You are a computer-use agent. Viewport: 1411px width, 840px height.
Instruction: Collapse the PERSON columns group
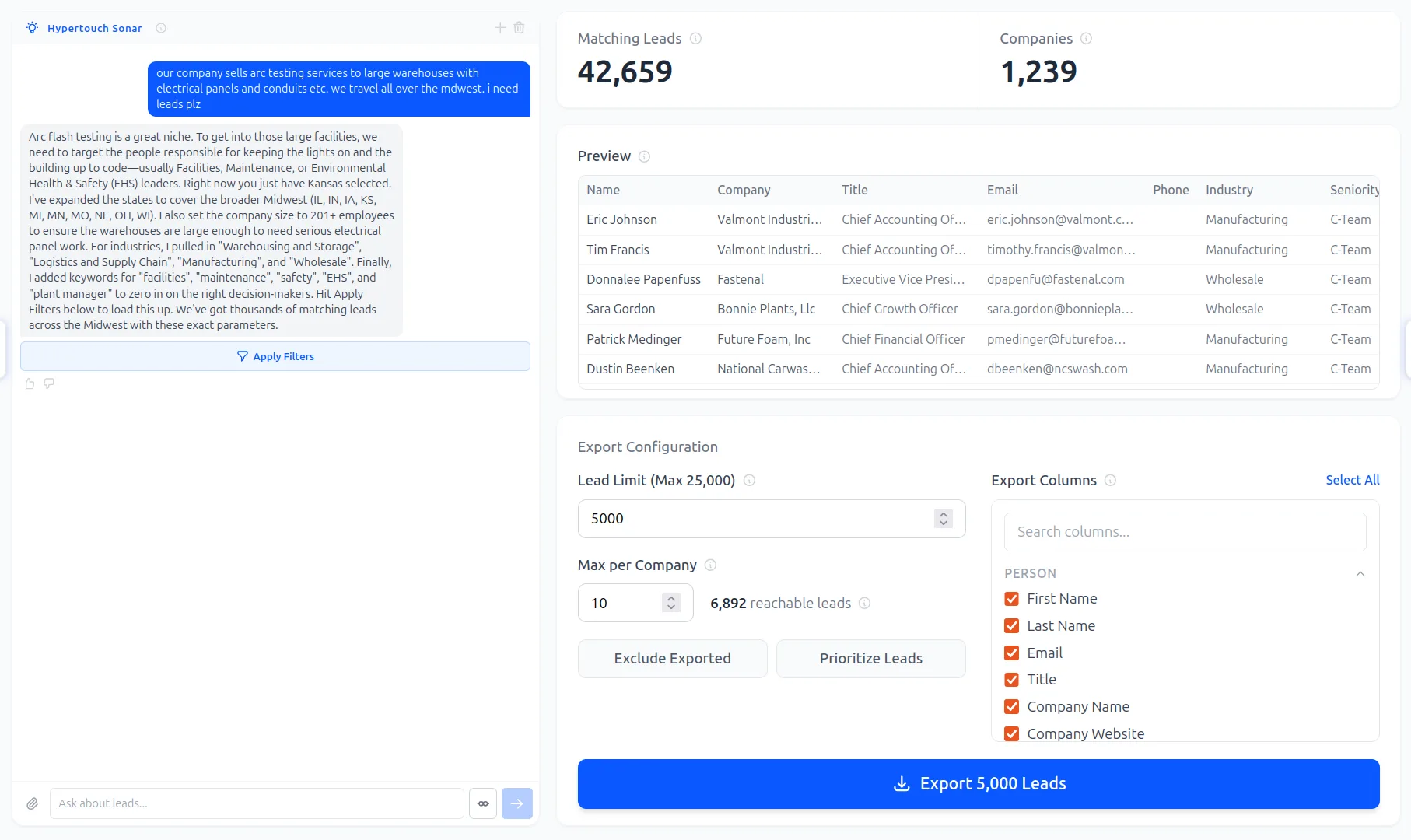tap(1360, 574)
